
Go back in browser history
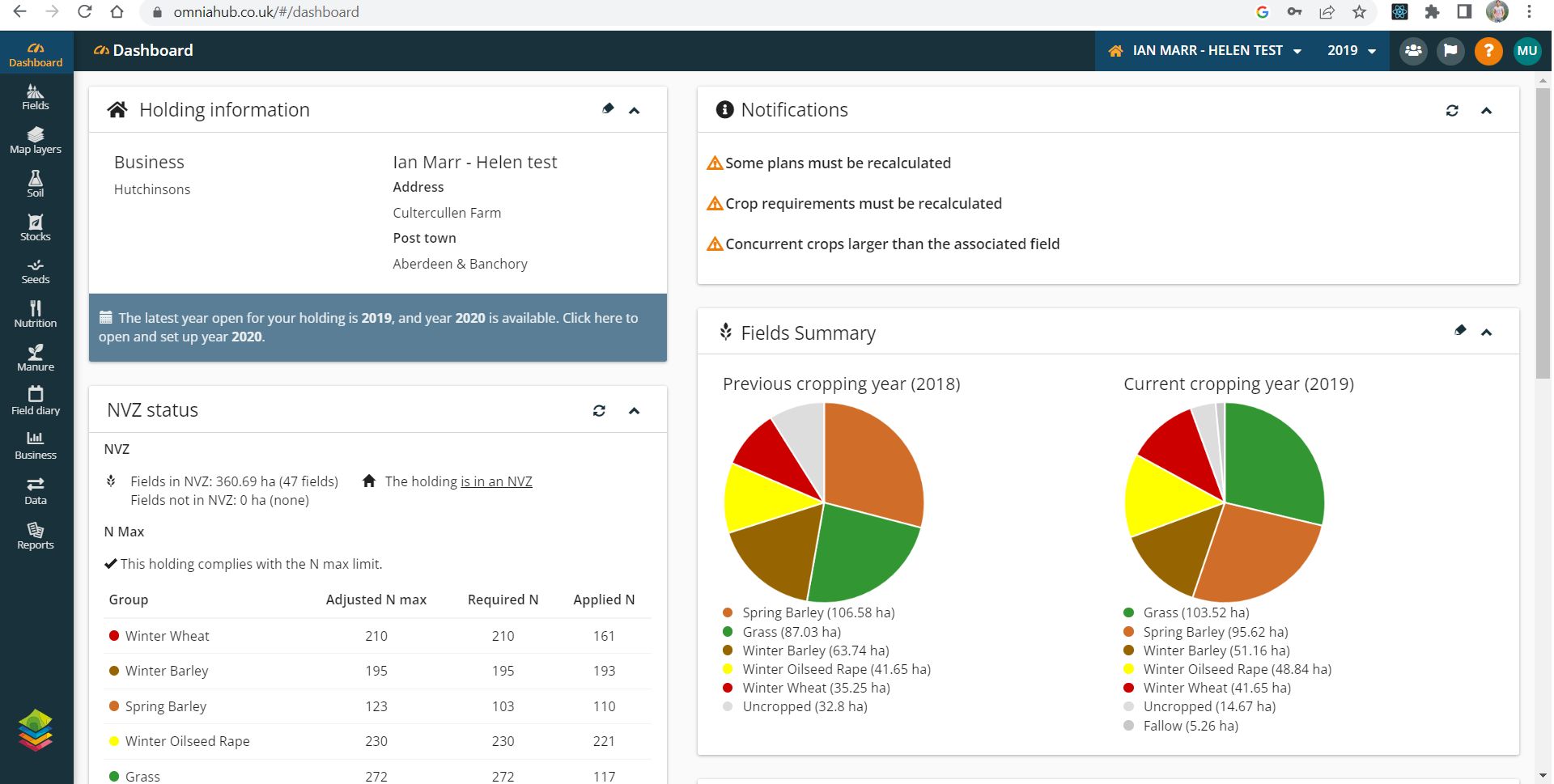click(x=20, y=12)
